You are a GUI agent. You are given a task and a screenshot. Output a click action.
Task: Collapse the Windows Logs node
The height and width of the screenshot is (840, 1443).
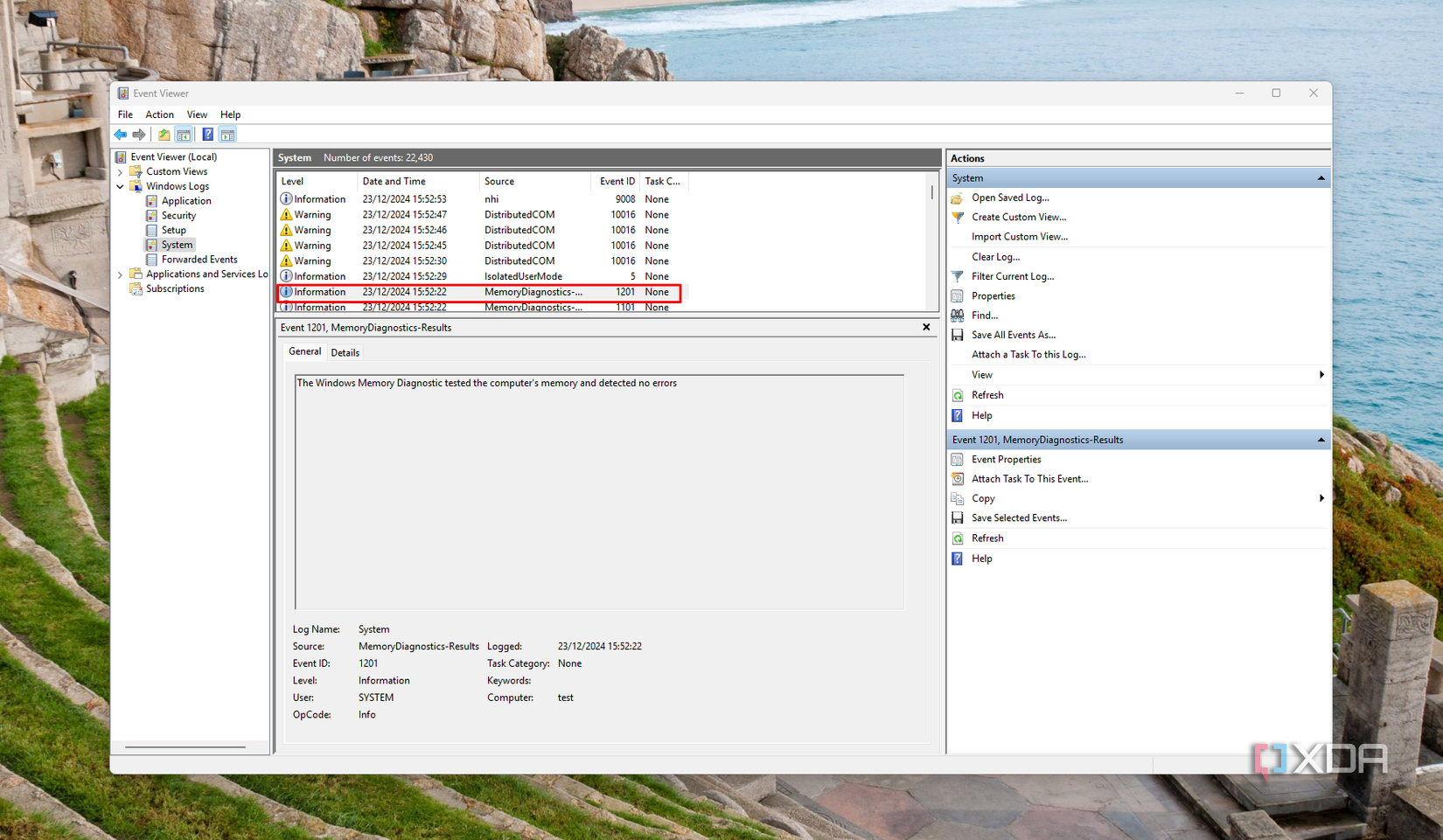point(121,186)
